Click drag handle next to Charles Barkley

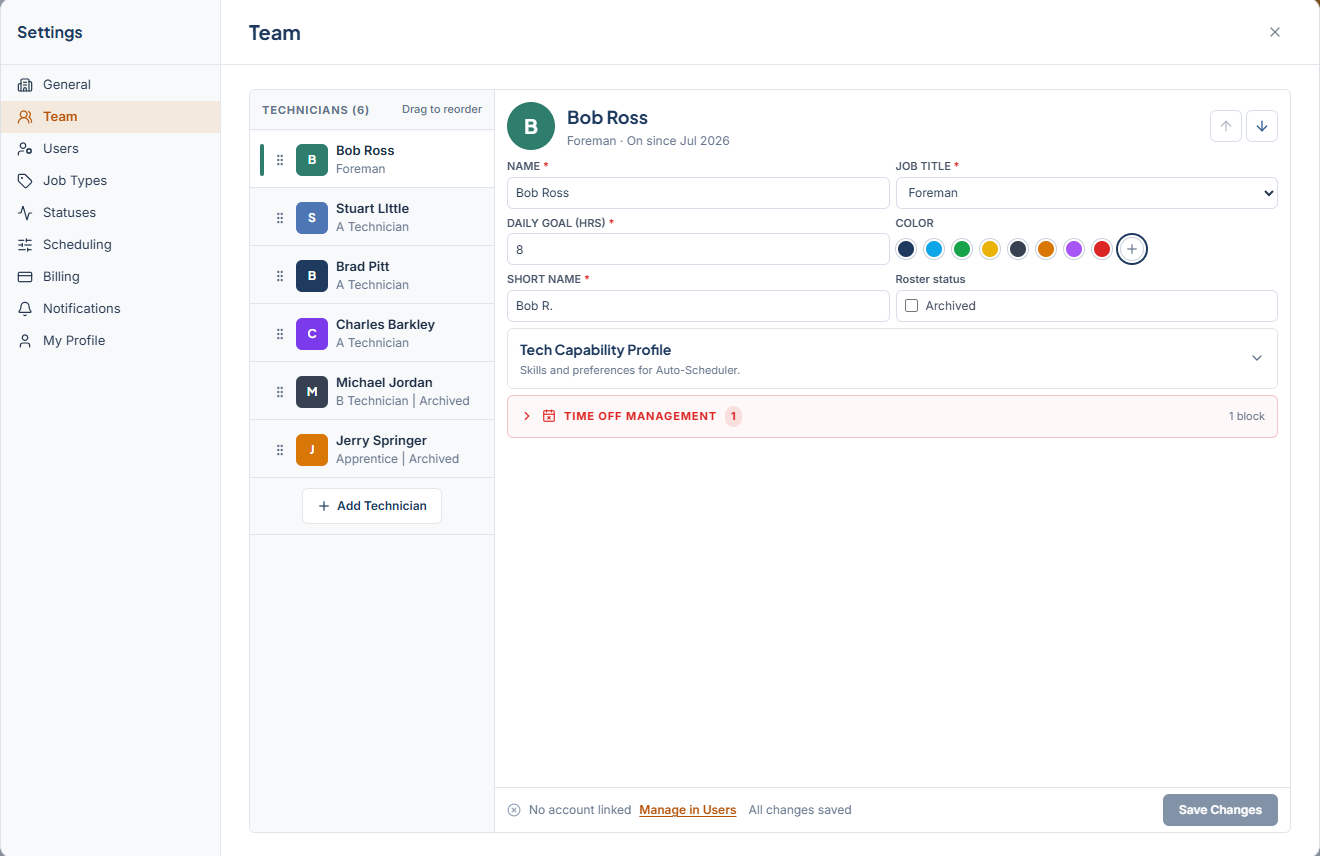tap(280, 334)
